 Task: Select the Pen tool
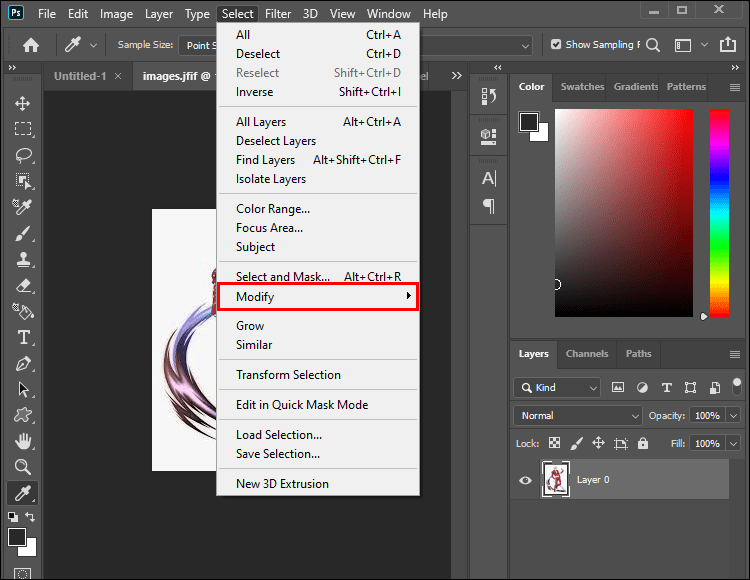[22, 364]
